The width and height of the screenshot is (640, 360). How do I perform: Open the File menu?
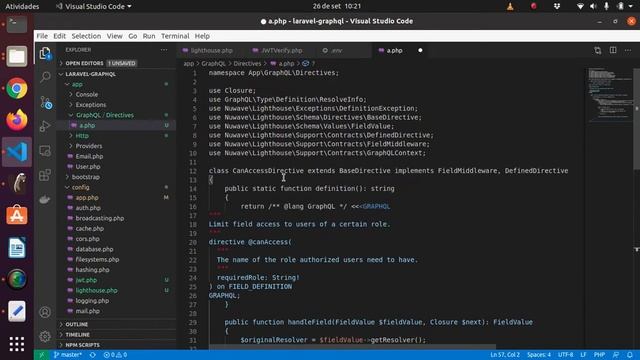(x=42, y=36)
